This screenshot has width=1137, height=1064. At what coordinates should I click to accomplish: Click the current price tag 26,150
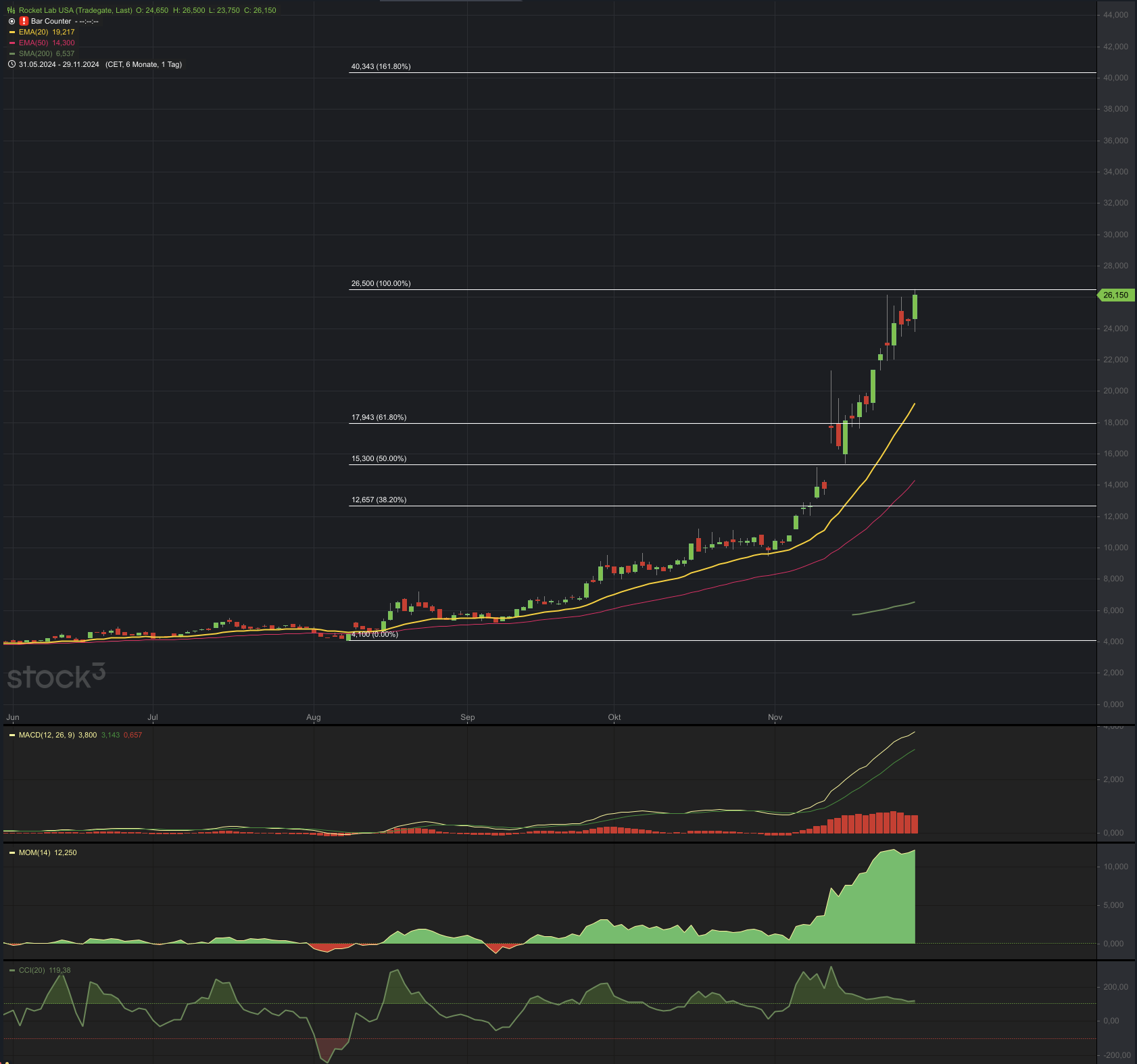[1115, 295]
